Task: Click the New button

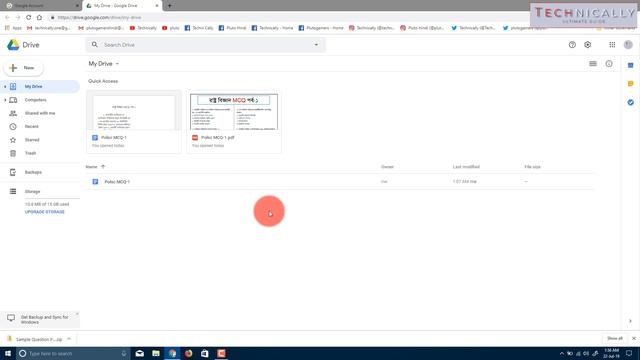Action: click(x=24, y=68)
